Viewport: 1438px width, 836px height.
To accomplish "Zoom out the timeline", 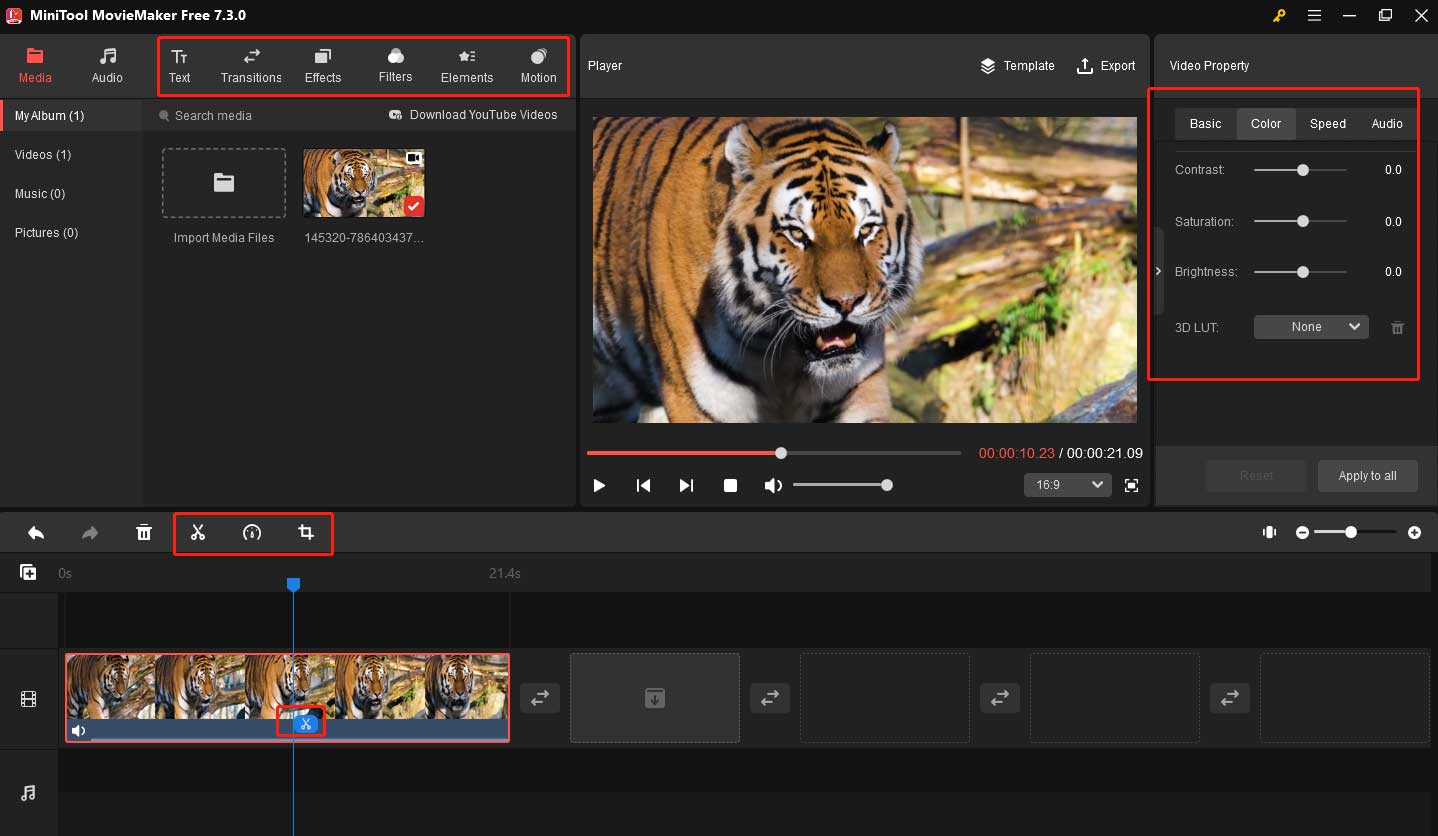I will (1302, 533).
